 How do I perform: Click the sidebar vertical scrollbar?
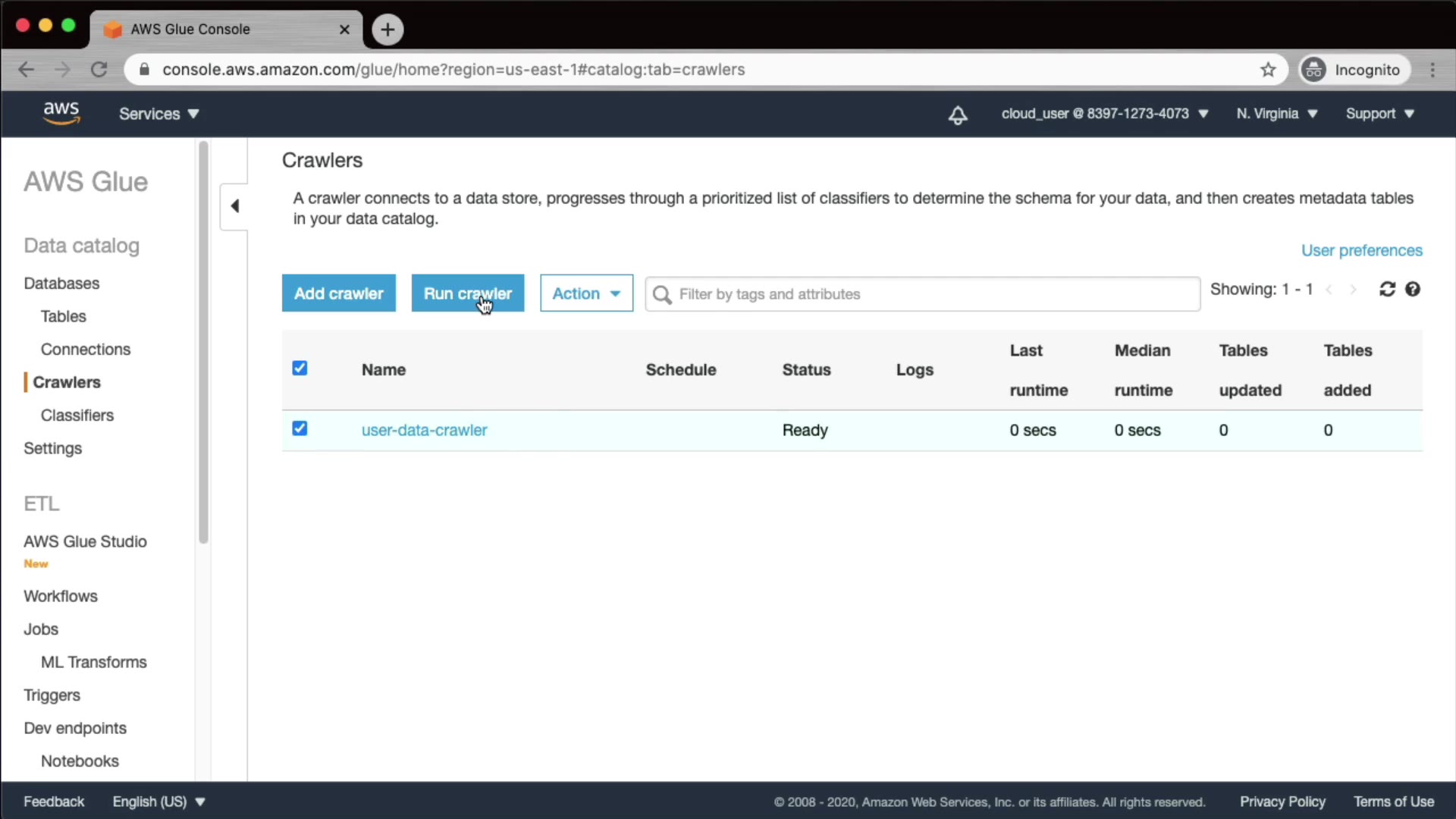tap(202, 341)
